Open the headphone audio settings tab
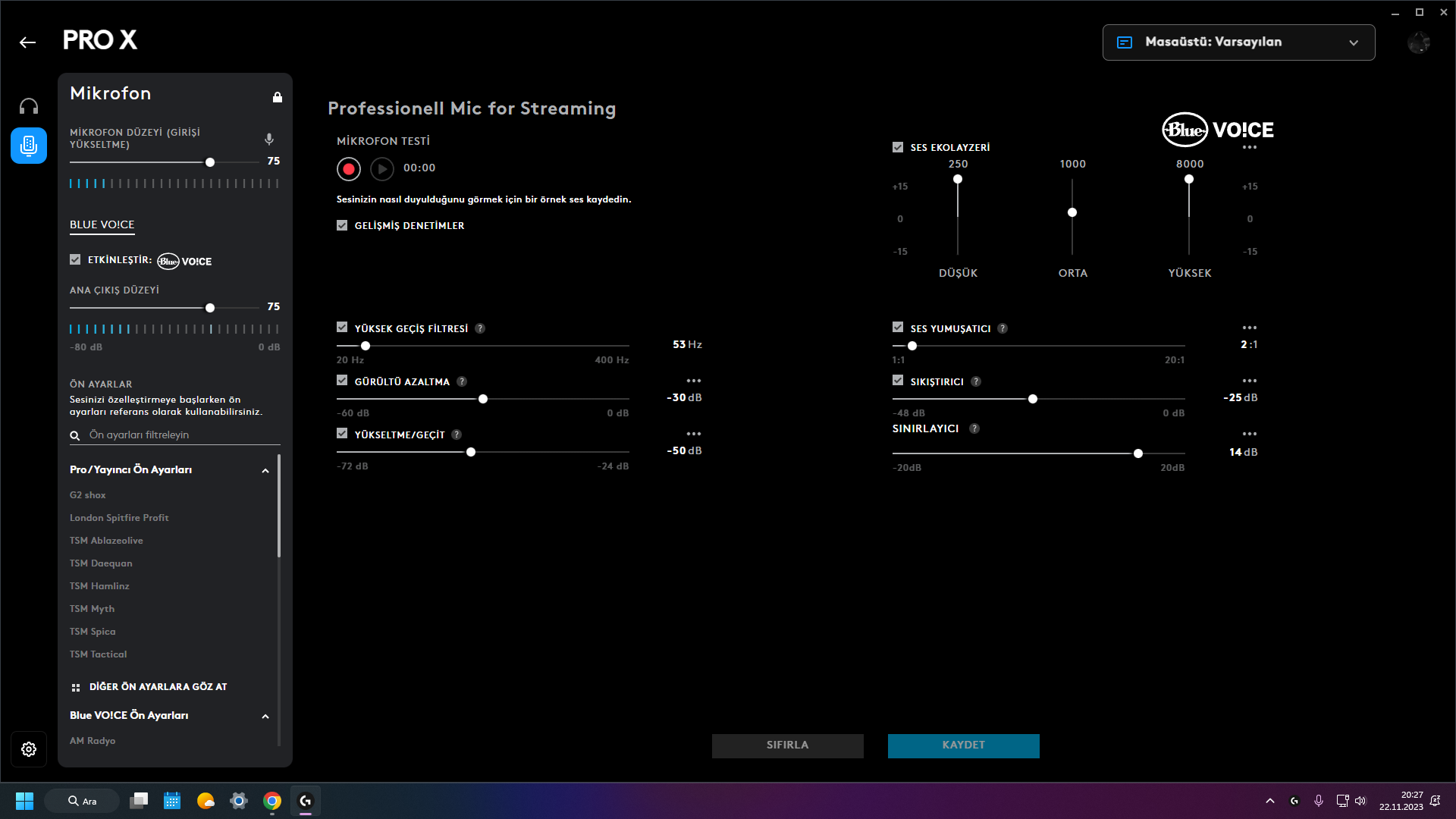Image resolution: width=1456 pixels, height=819 pixels. pyautogui.click(x=29, y=106)
